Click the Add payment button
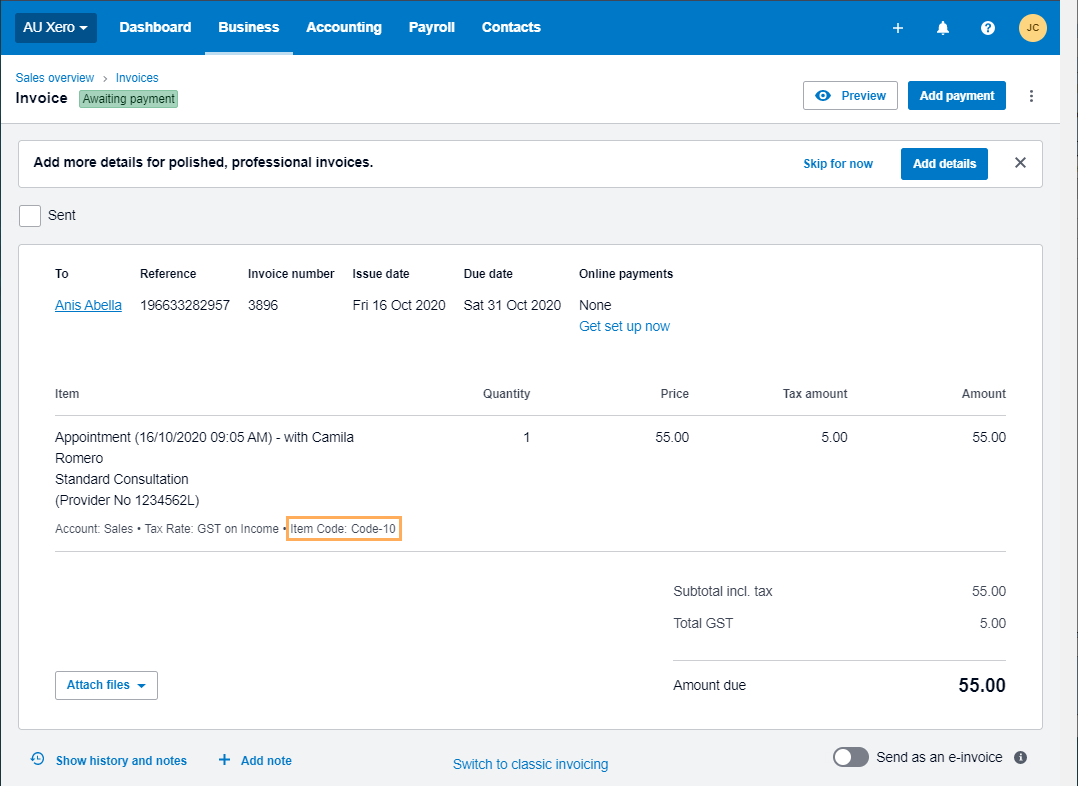This screenshot has width=1078, height=786. [956, 96]
